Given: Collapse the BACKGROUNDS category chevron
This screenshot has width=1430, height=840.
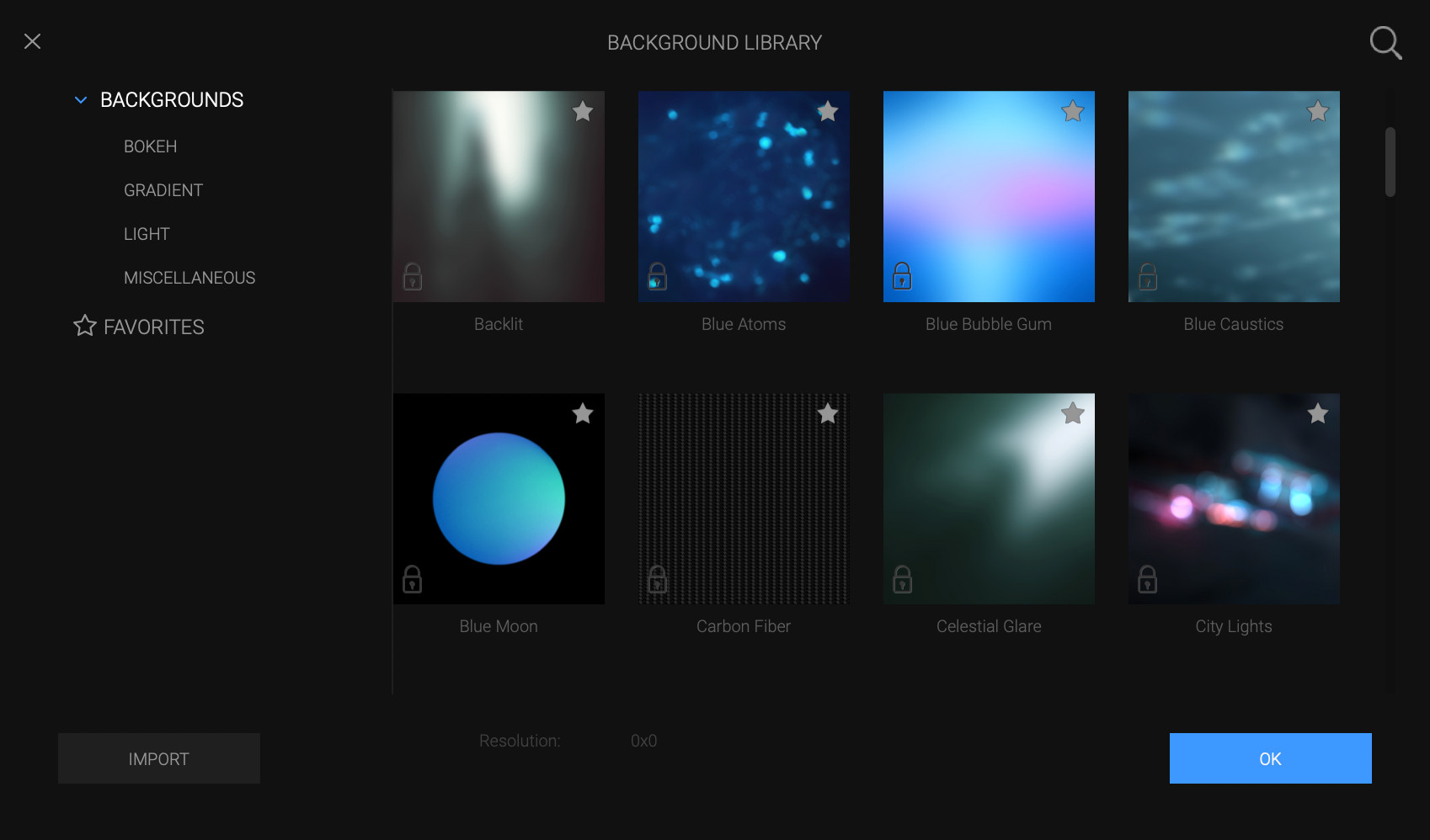Looking at the screenshot, I should click(81, 100).
